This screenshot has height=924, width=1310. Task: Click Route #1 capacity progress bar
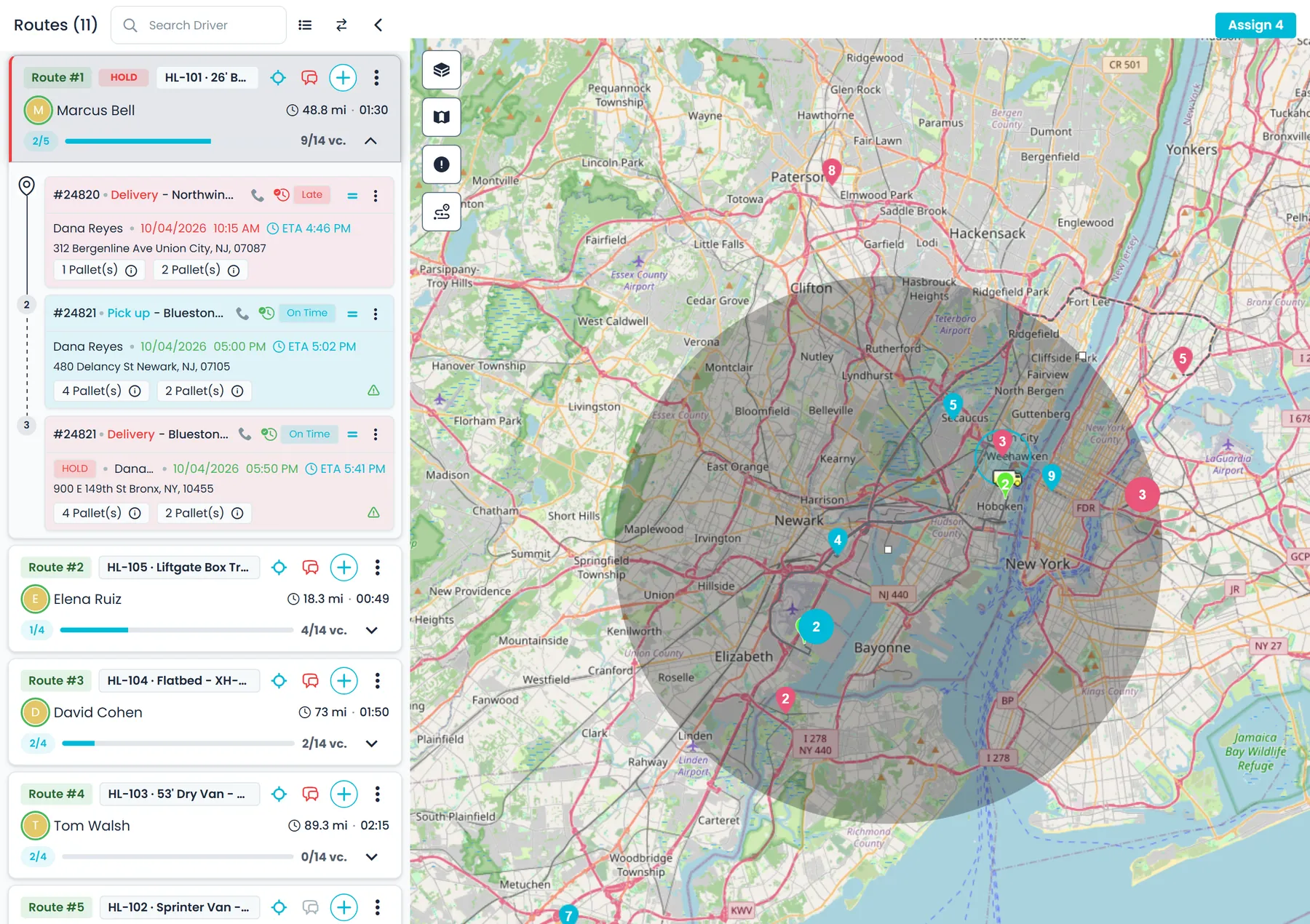[x=178, y=141]
